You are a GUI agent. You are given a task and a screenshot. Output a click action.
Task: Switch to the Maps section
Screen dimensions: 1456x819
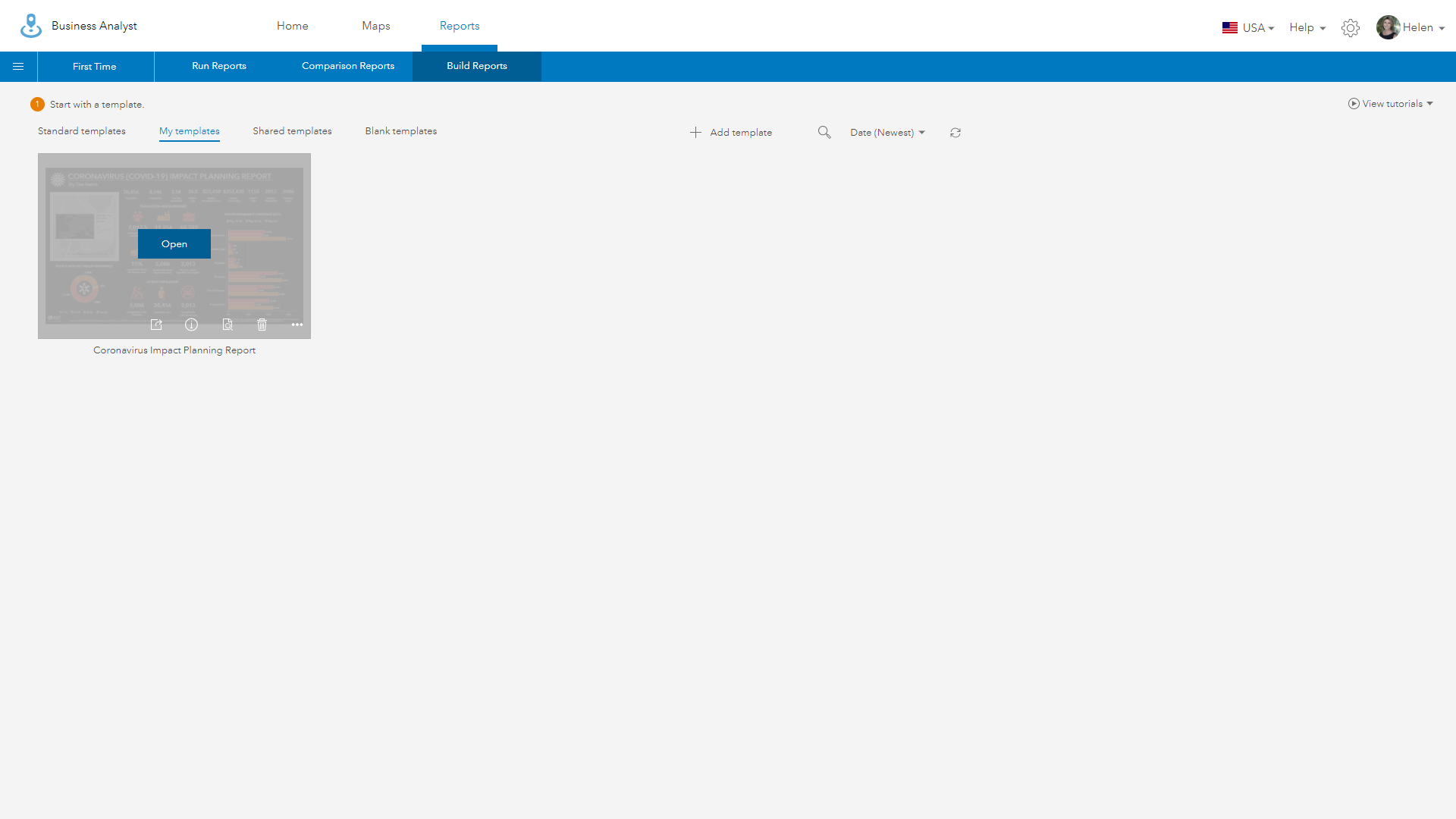point(375,25)
